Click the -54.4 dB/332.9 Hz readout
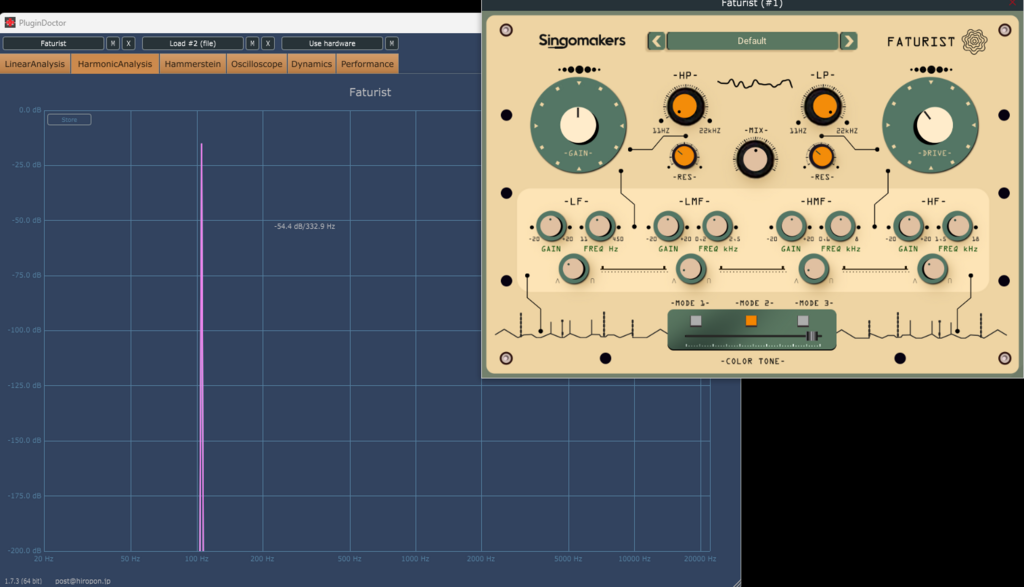Image resolution: width=1024 pixels, height=587 pixels. click(x=304, y=227)
